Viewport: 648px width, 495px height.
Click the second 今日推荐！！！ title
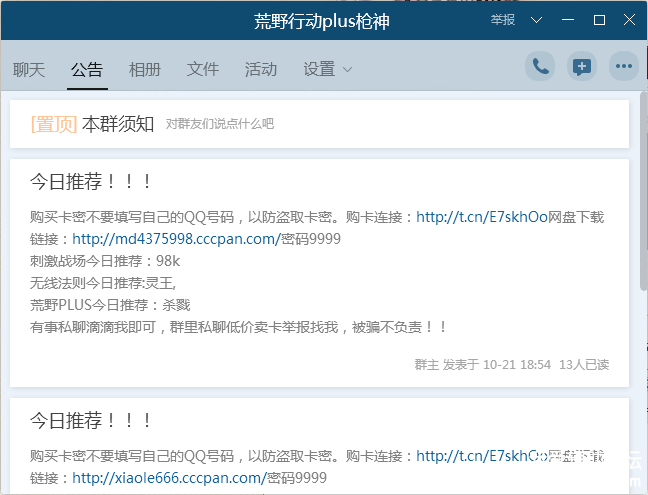tap(91, 421)
